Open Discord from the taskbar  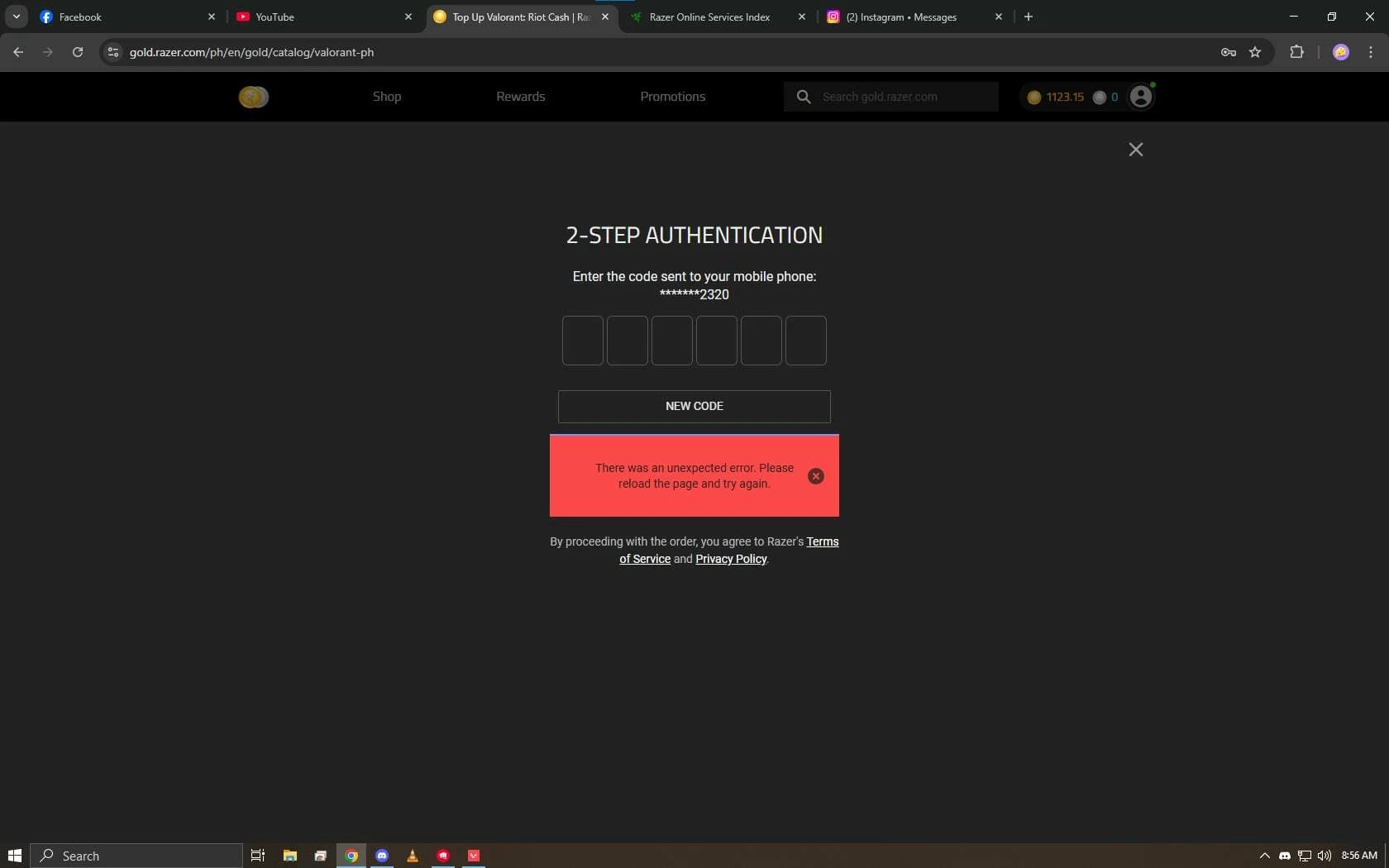point(382,856)
